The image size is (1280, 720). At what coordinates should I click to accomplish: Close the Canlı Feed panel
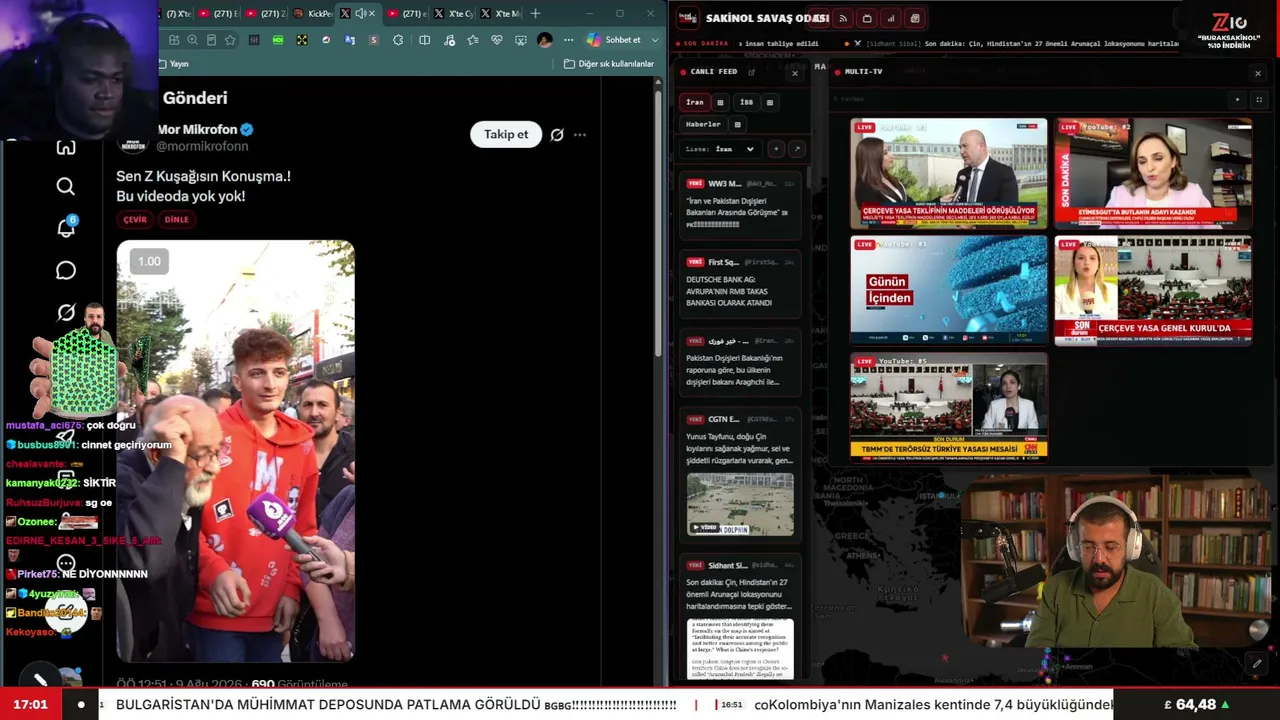pyautogui.click(x=795, y=73)
